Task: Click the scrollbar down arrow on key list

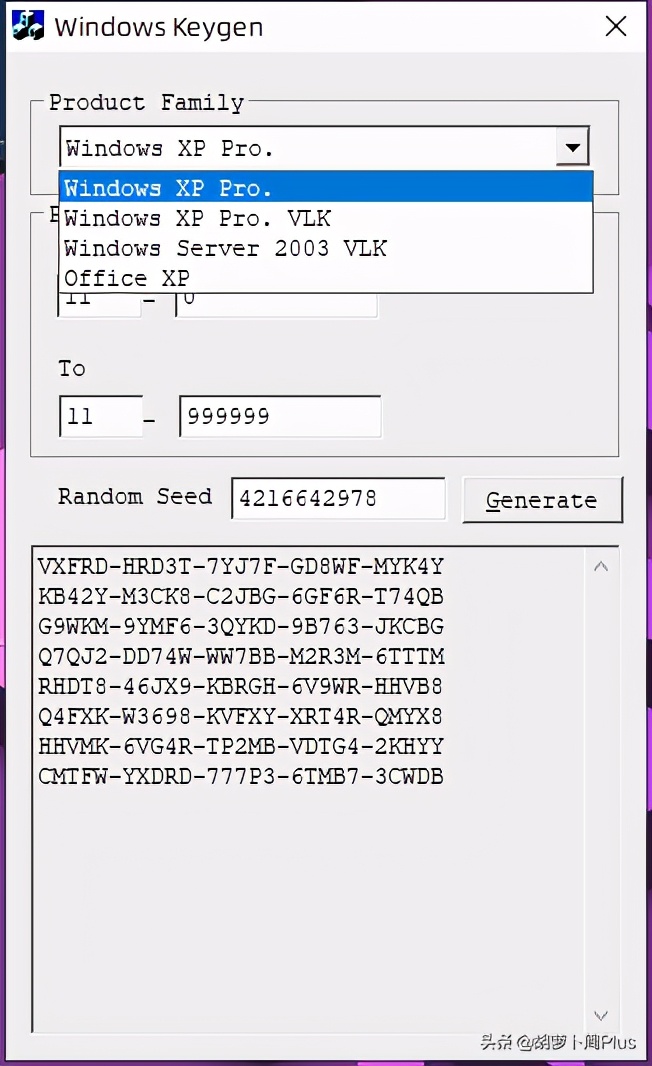Action: click(x=601, y=1014)
